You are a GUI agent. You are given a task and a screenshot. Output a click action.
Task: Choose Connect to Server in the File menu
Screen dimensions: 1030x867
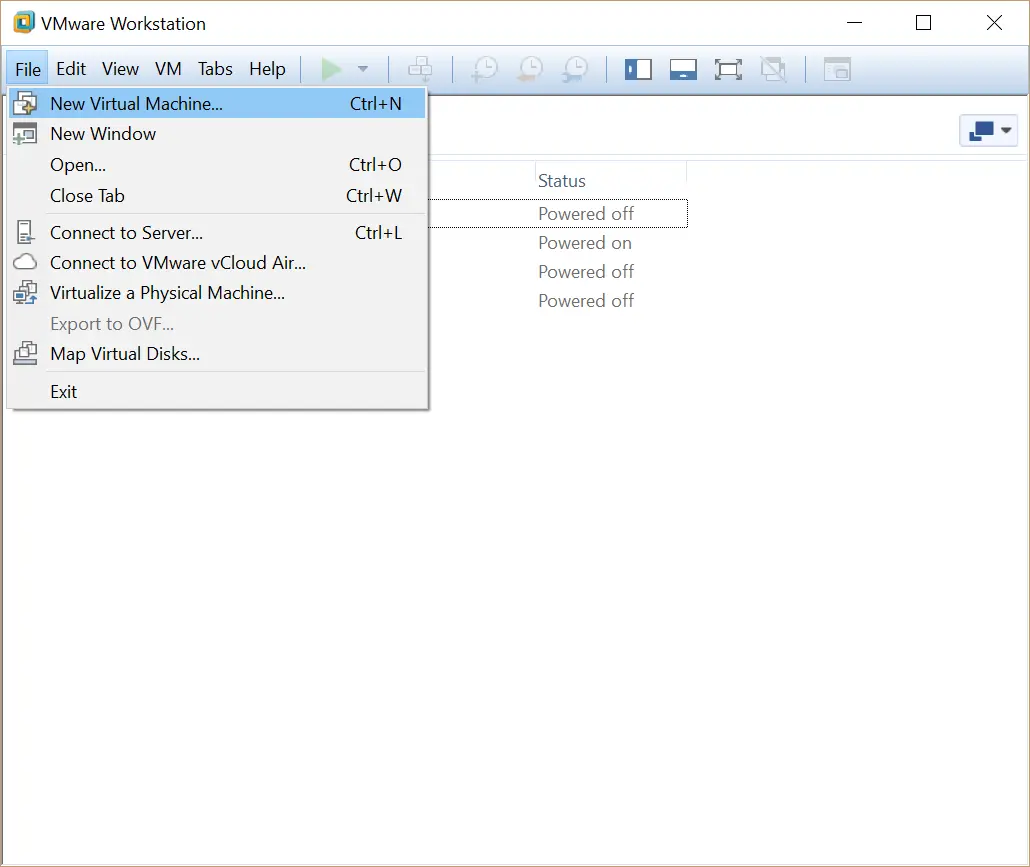pyautogui.click(x=126, y=232)
